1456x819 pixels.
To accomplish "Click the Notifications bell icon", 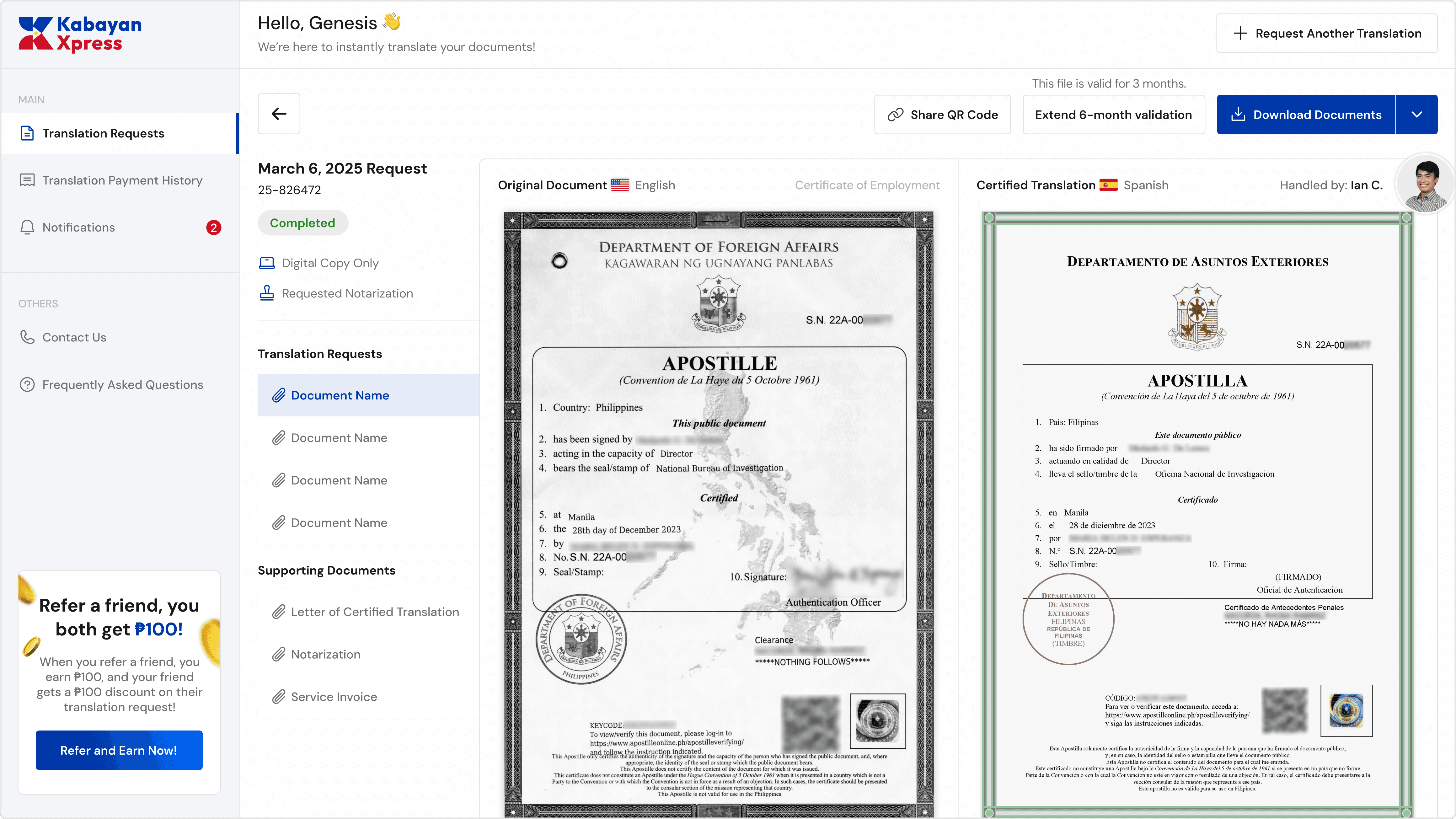I will [27, 227].
